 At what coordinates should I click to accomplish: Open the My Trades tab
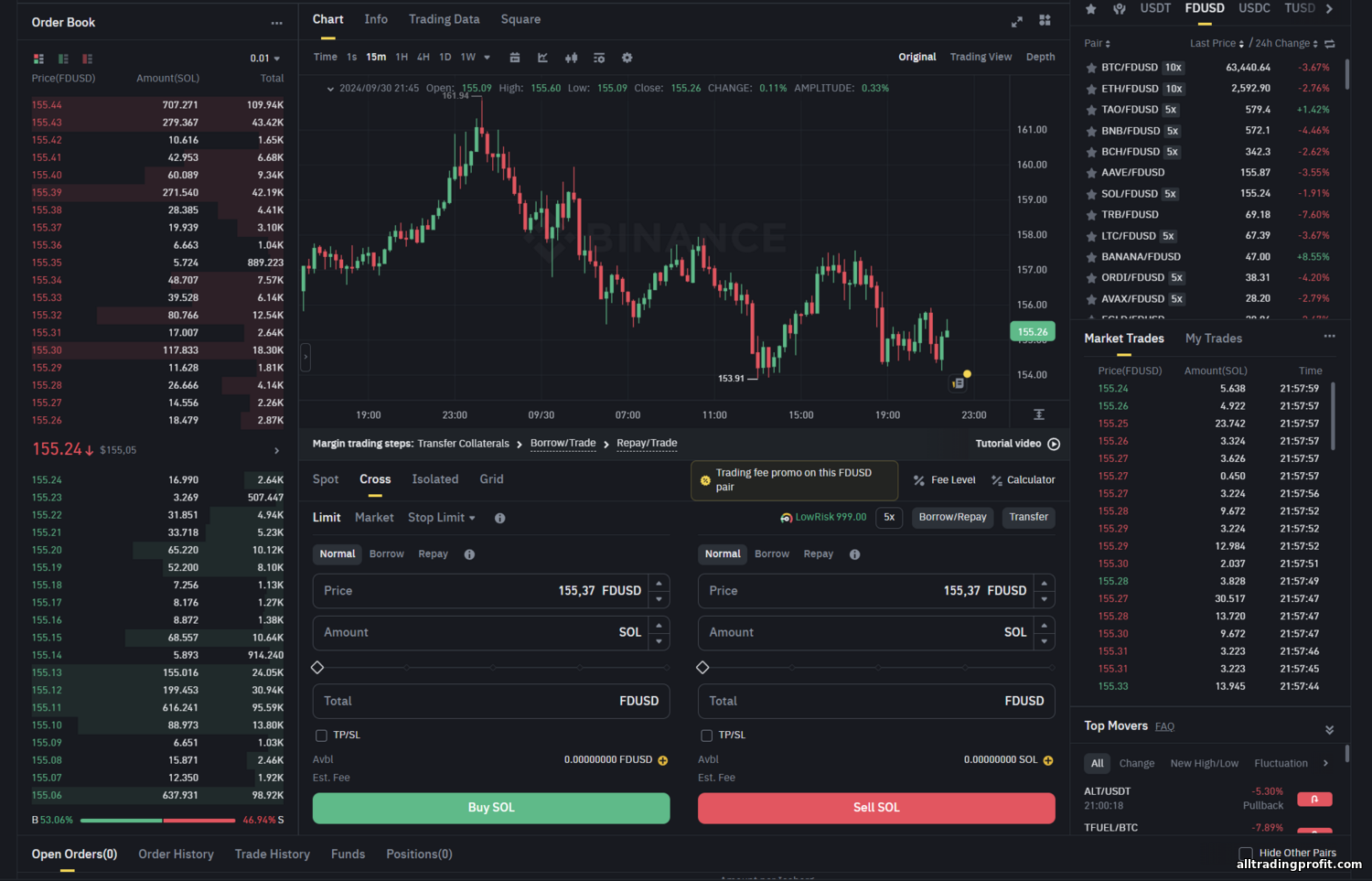pos(1214,338)
